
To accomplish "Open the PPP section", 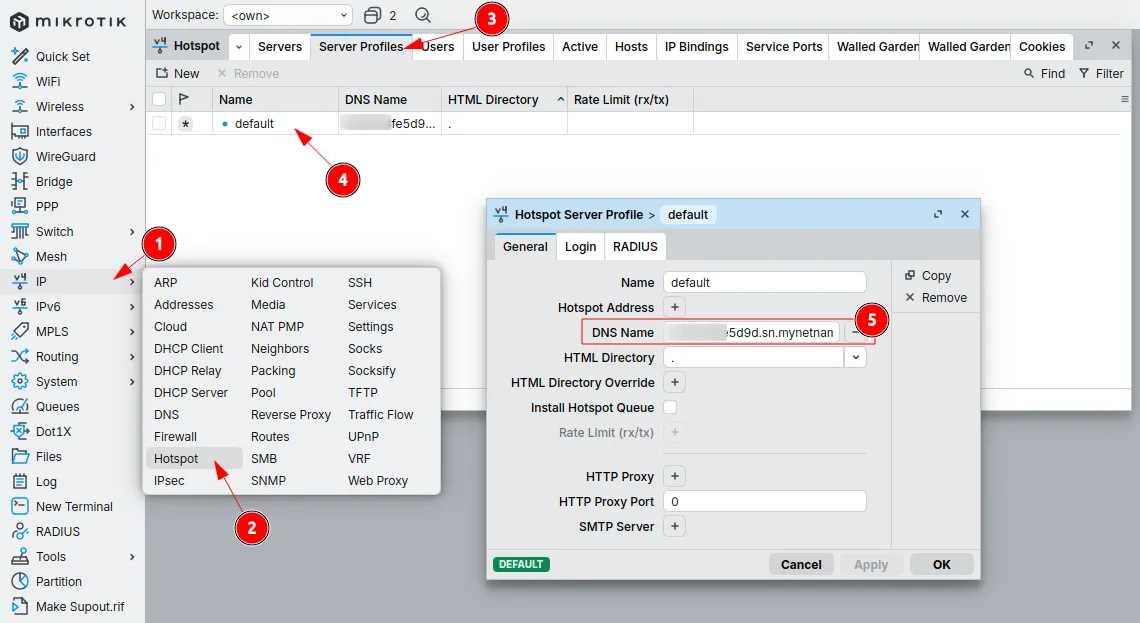I will click(x=47, y=206).
